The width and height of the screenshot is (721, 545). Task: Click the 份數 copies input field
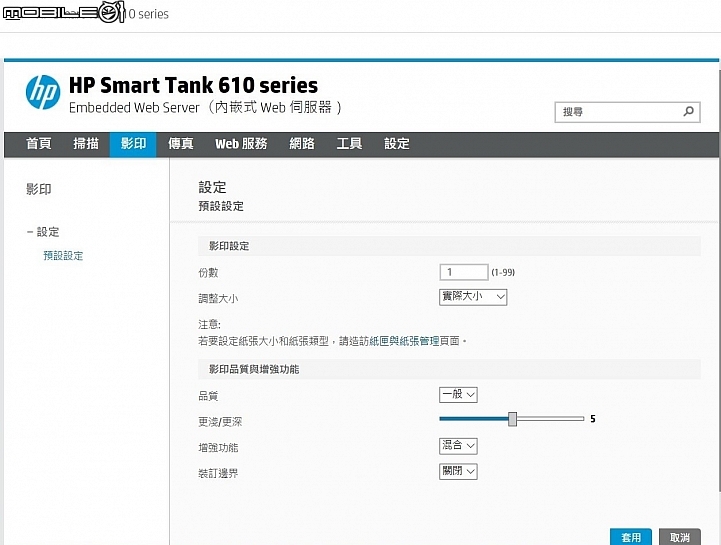click(x=464, y=272)
